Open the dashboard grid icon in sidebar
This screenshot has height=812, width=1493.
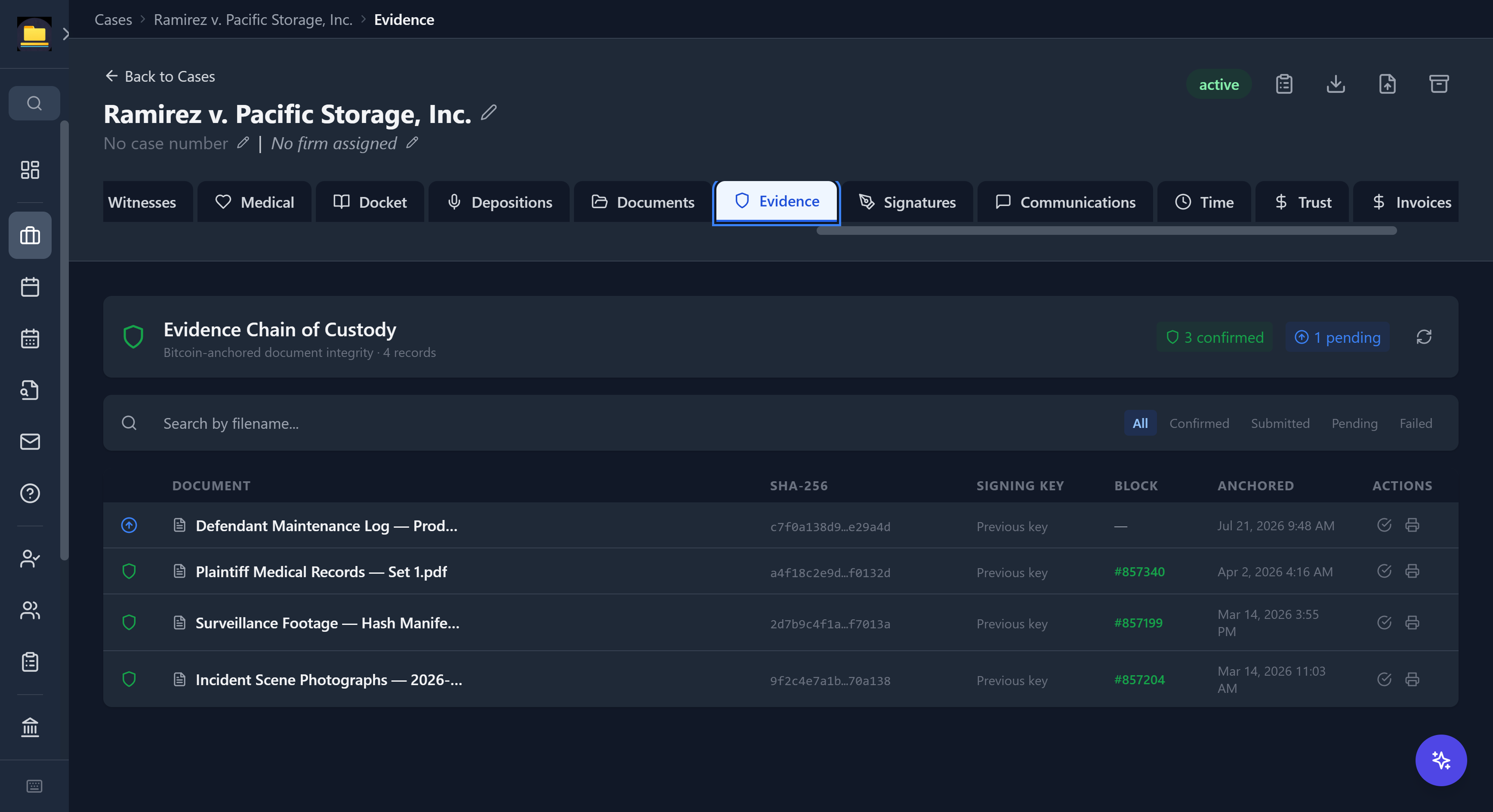click(30, 170)
